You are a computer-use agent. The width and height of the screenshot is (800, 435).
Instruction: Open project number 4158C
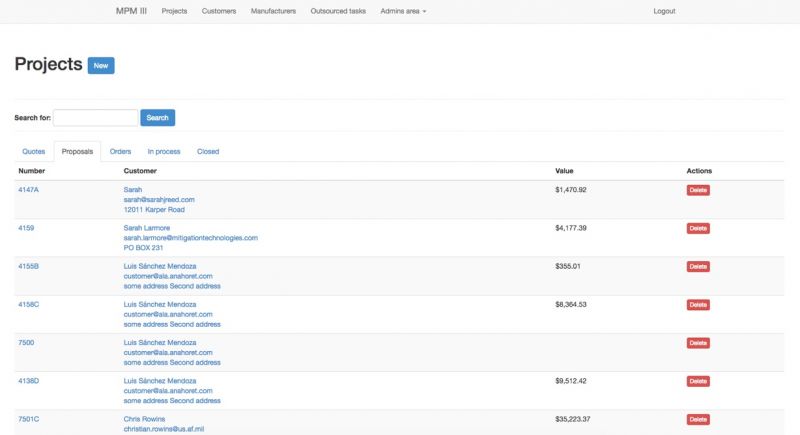pyautogui.click(x=29, y=304)
